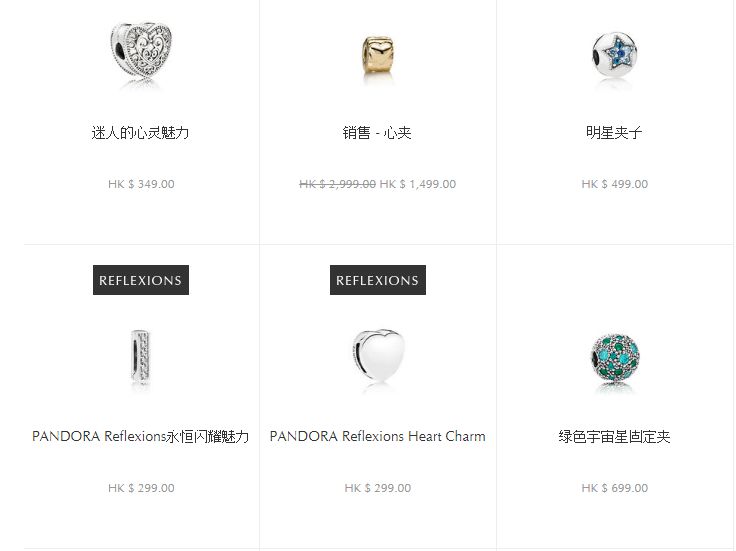The image size is (736, 551).
Task: Click the HK $ 699.00 price
Action: coord(614,488)
